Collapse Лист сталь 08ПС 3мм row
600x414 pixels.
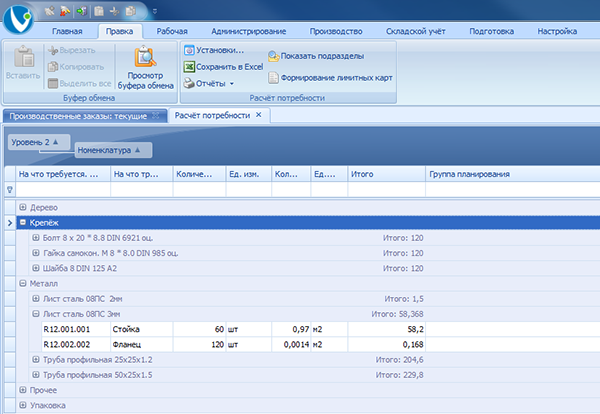coord(36,313)
